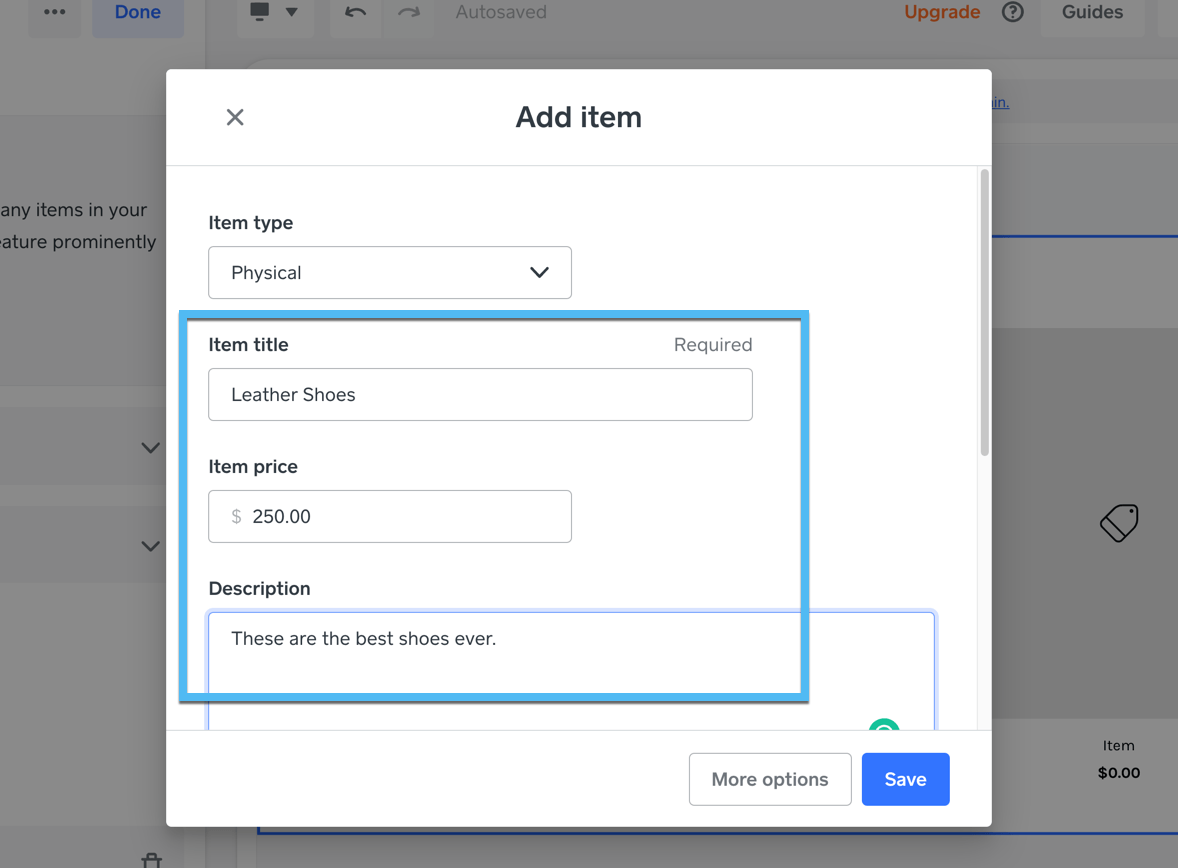The height and width of the screenshot is (868, 1178).
Task: Close the Add item dialog
Action: [235, 117]
